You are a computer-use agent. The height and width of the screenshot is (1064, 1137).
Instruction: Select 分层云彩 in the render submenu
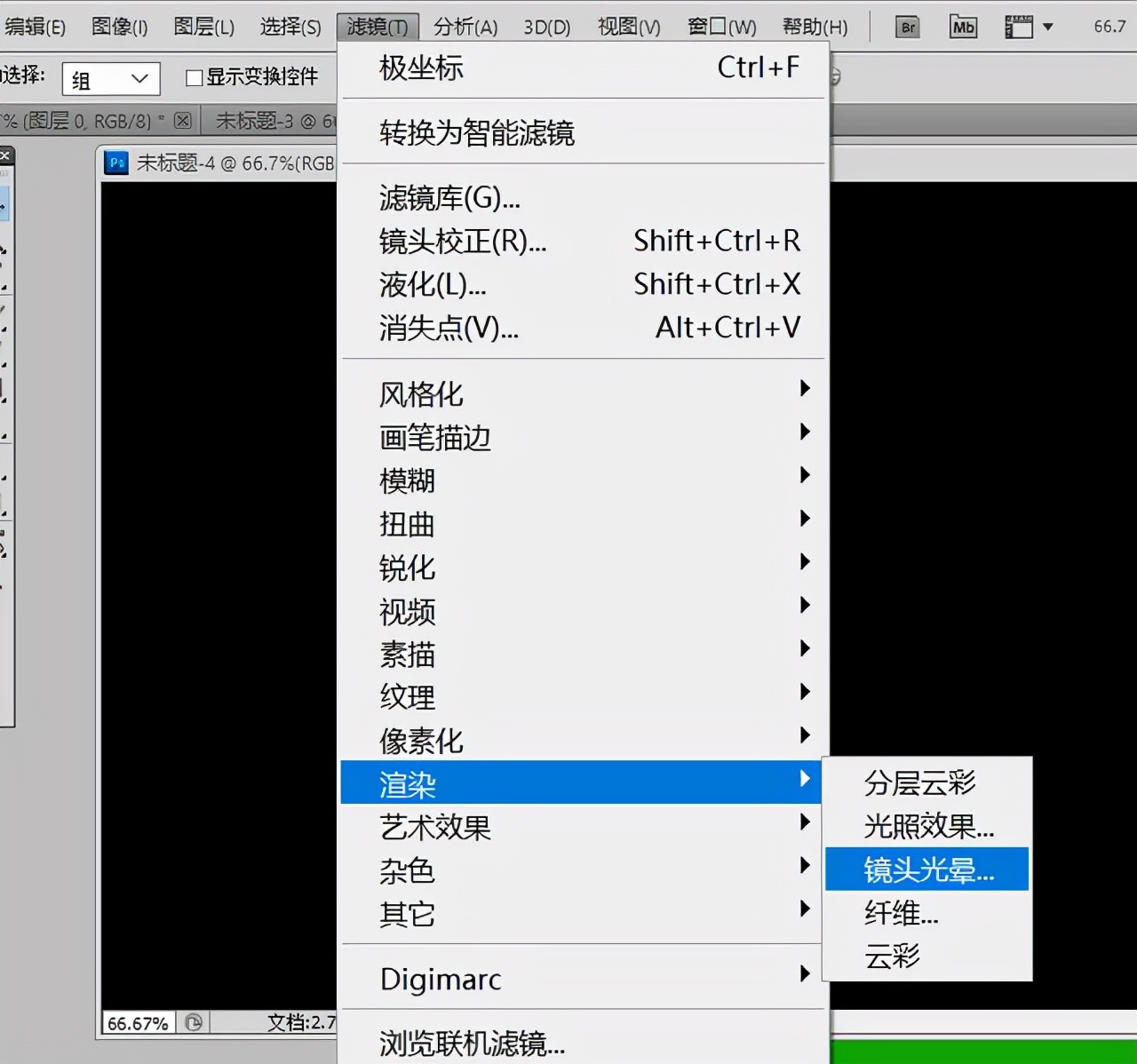919,782
